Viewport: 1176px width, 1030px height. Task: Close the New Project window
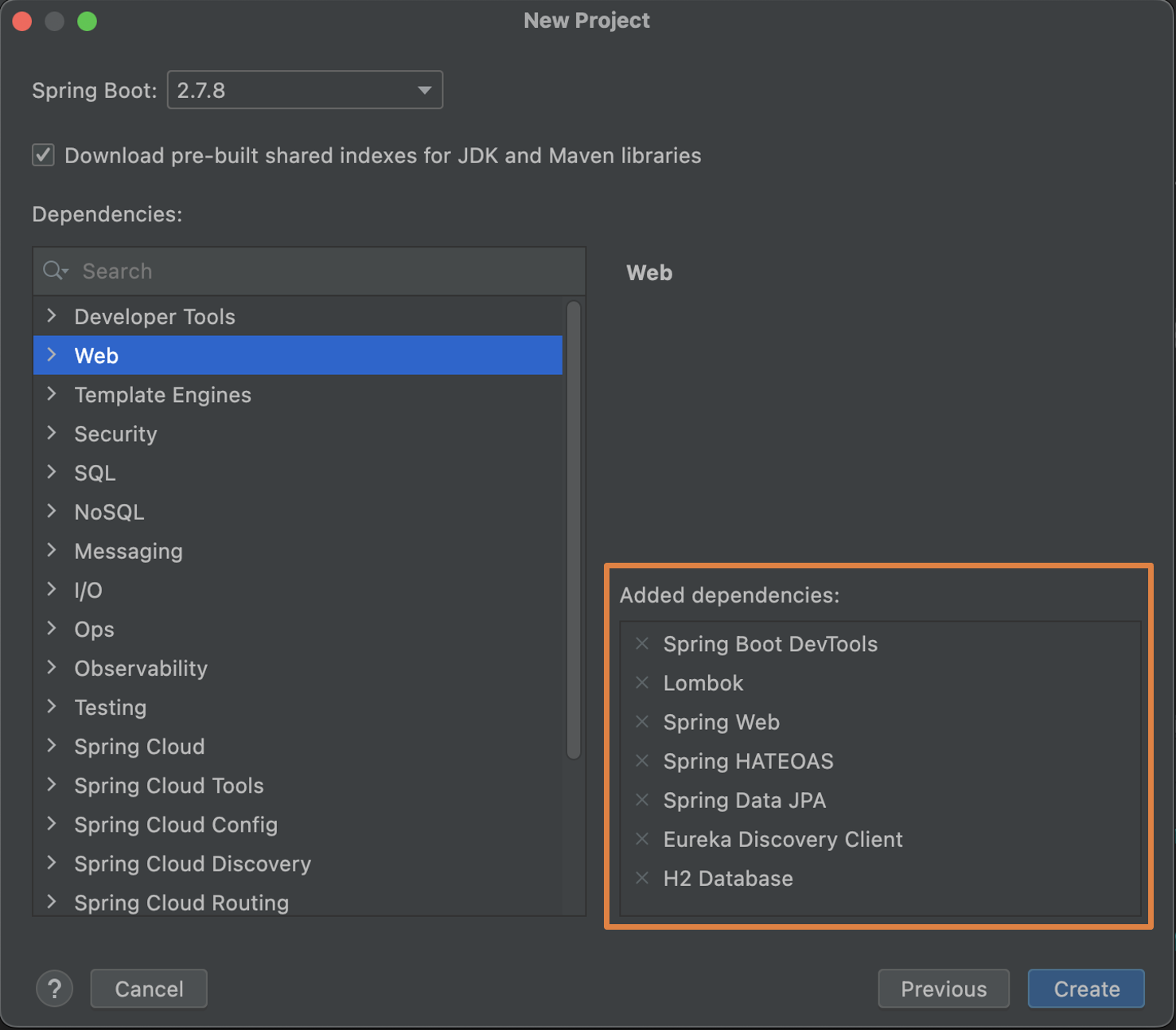[x=22, y=21]
